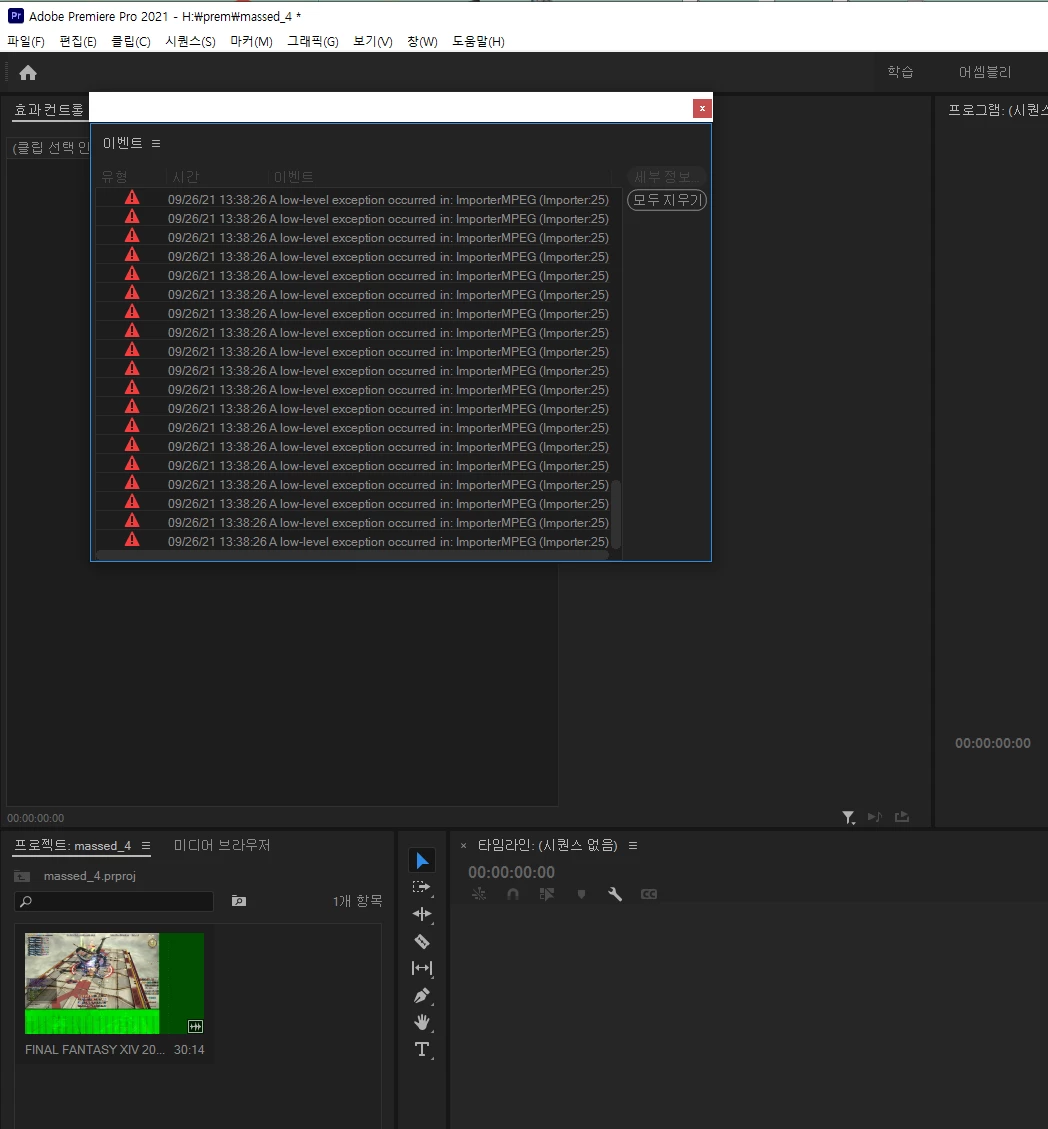This screenshot has height=1129, width=1048.
Task: Open the 타임라인 panel menu icon
Action: point(633,845)
